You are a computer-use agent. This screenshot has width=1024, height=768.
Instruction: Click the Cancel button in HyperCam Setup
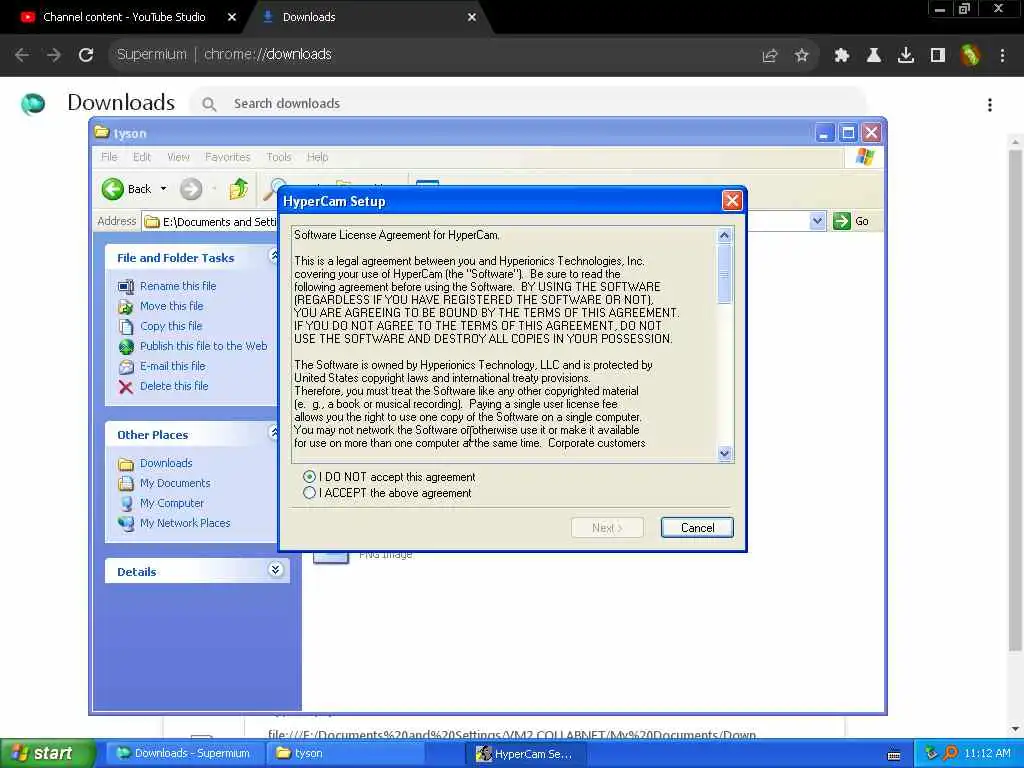697,528
